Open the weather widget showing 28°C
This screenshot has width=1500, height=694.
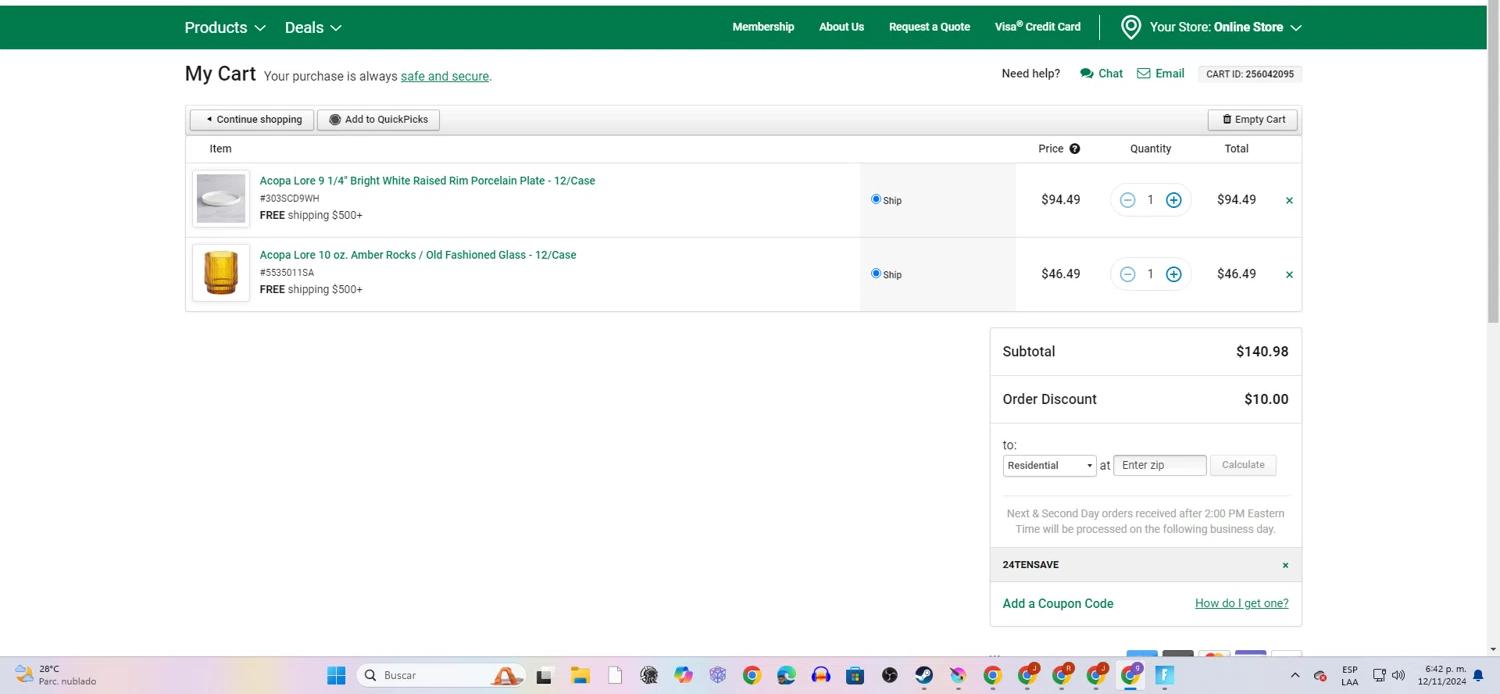(56, 676)
